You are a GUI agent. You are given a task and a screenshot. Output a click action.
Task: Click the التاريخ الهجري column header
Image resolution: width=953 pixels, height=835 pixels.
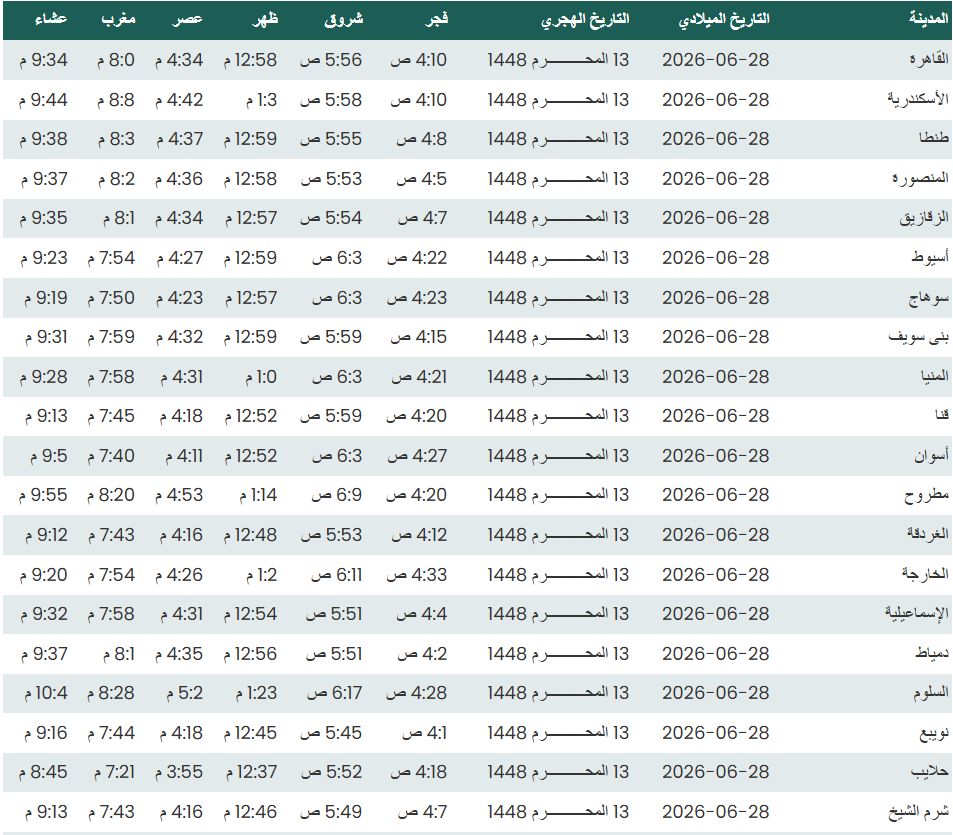585,19
